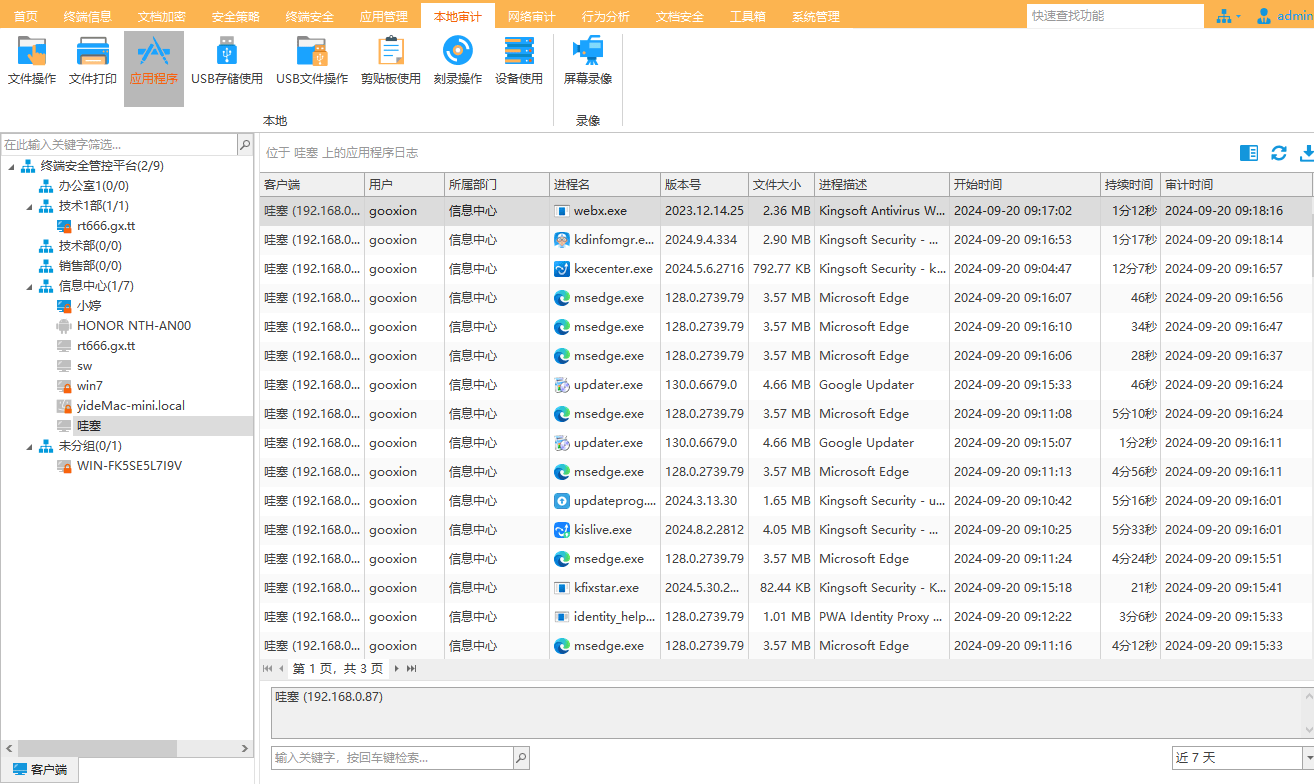Click the export download icon at top right
Screen dimensions: 1314x784
pyautogui.click(x=1306, y=153)
